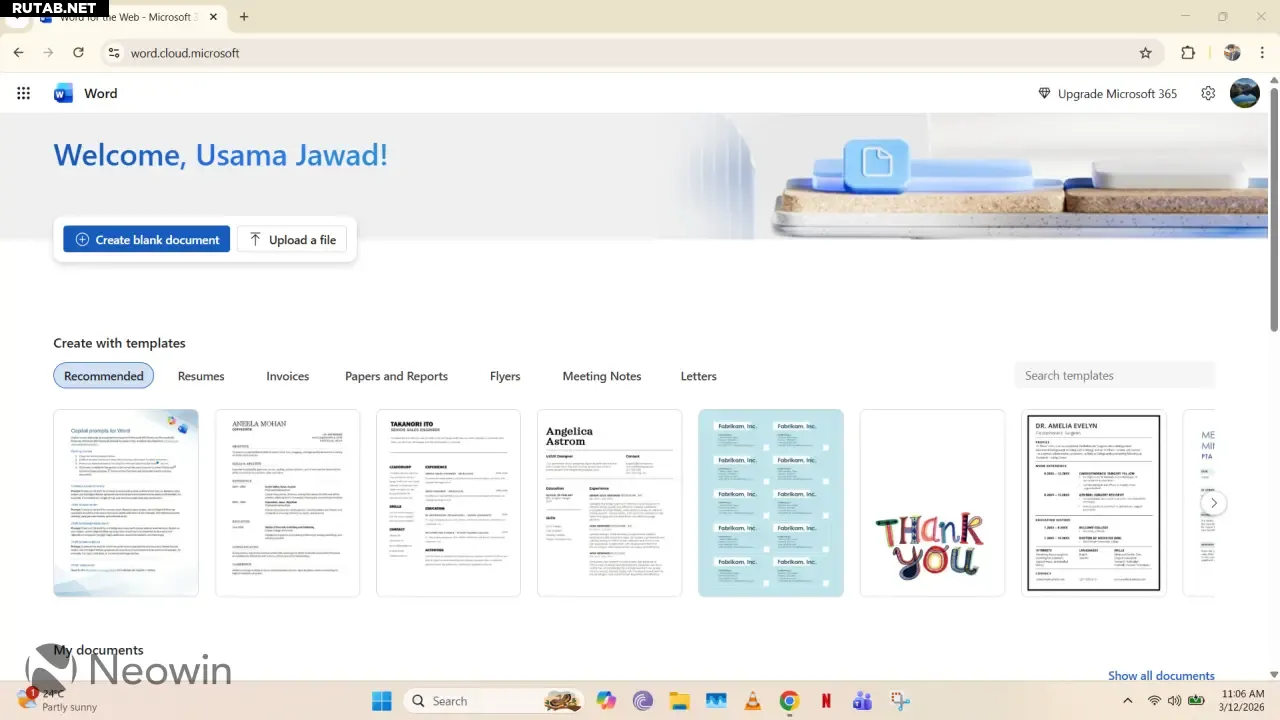Click the Word logo icon
Viewport: 1280px width, 720px height.
pyautogui.click(x=64, y=93)
